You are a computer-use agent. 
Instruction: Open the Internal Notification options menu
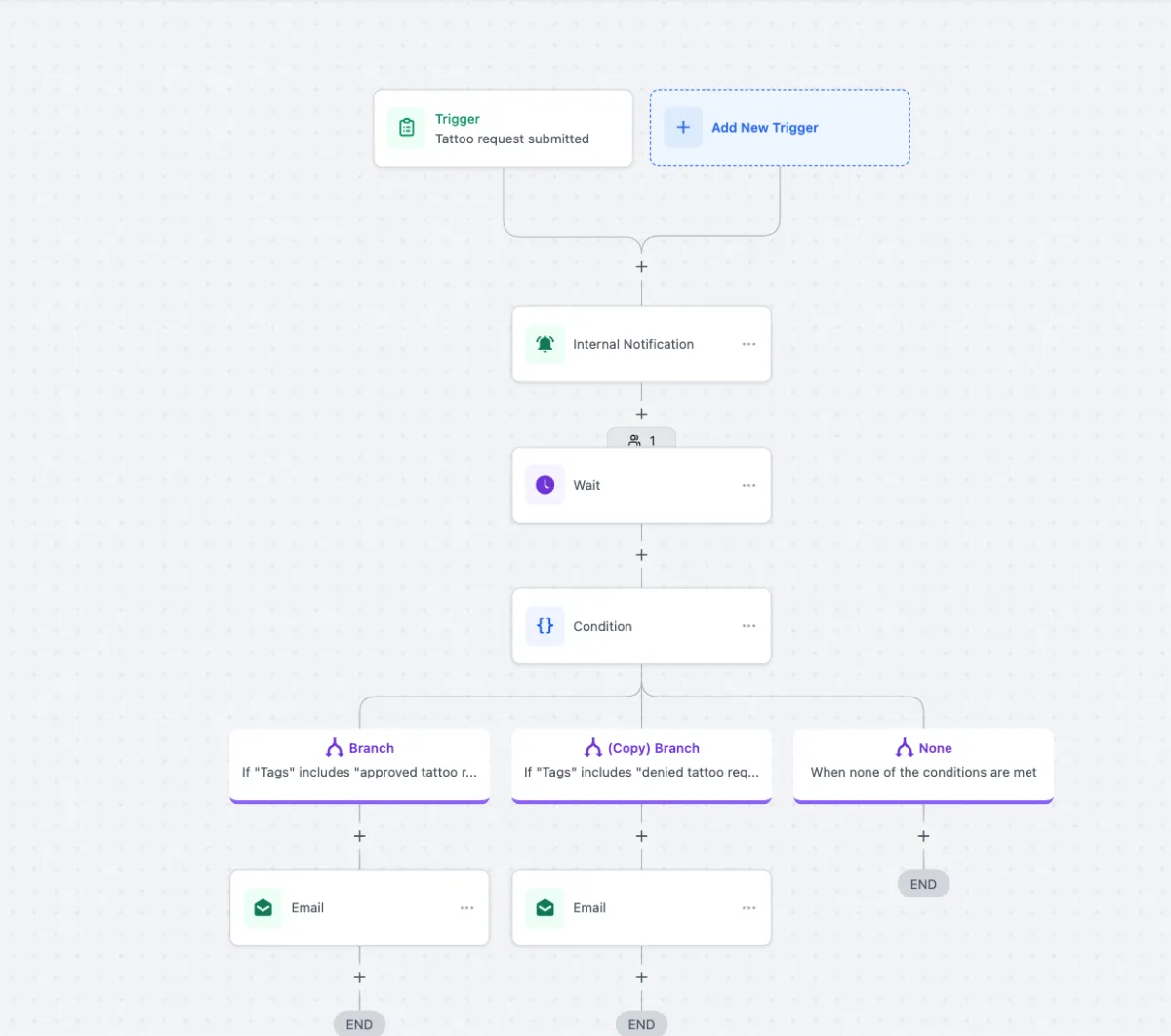click(748, 344)
